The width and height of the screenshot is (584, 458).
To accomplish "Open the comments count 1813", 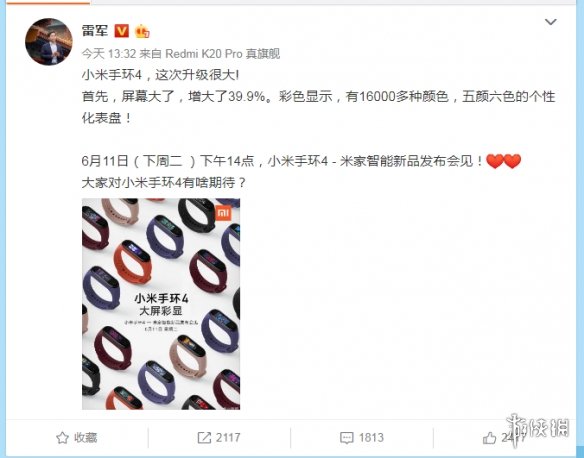I will (x=371, y=438).
